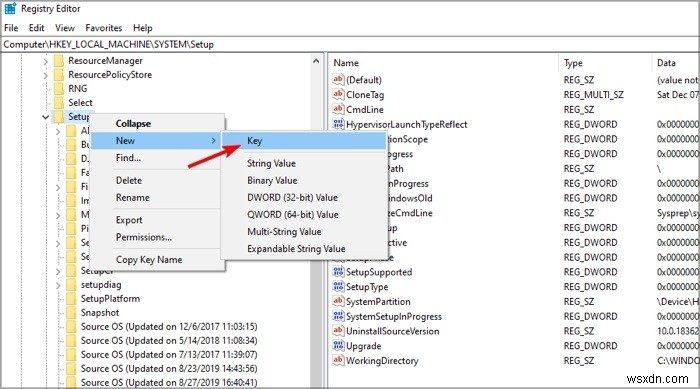The width and height of the screenshot is (700, 389).
Task: Click the Name column header
Action: click(x=346, y=63)
